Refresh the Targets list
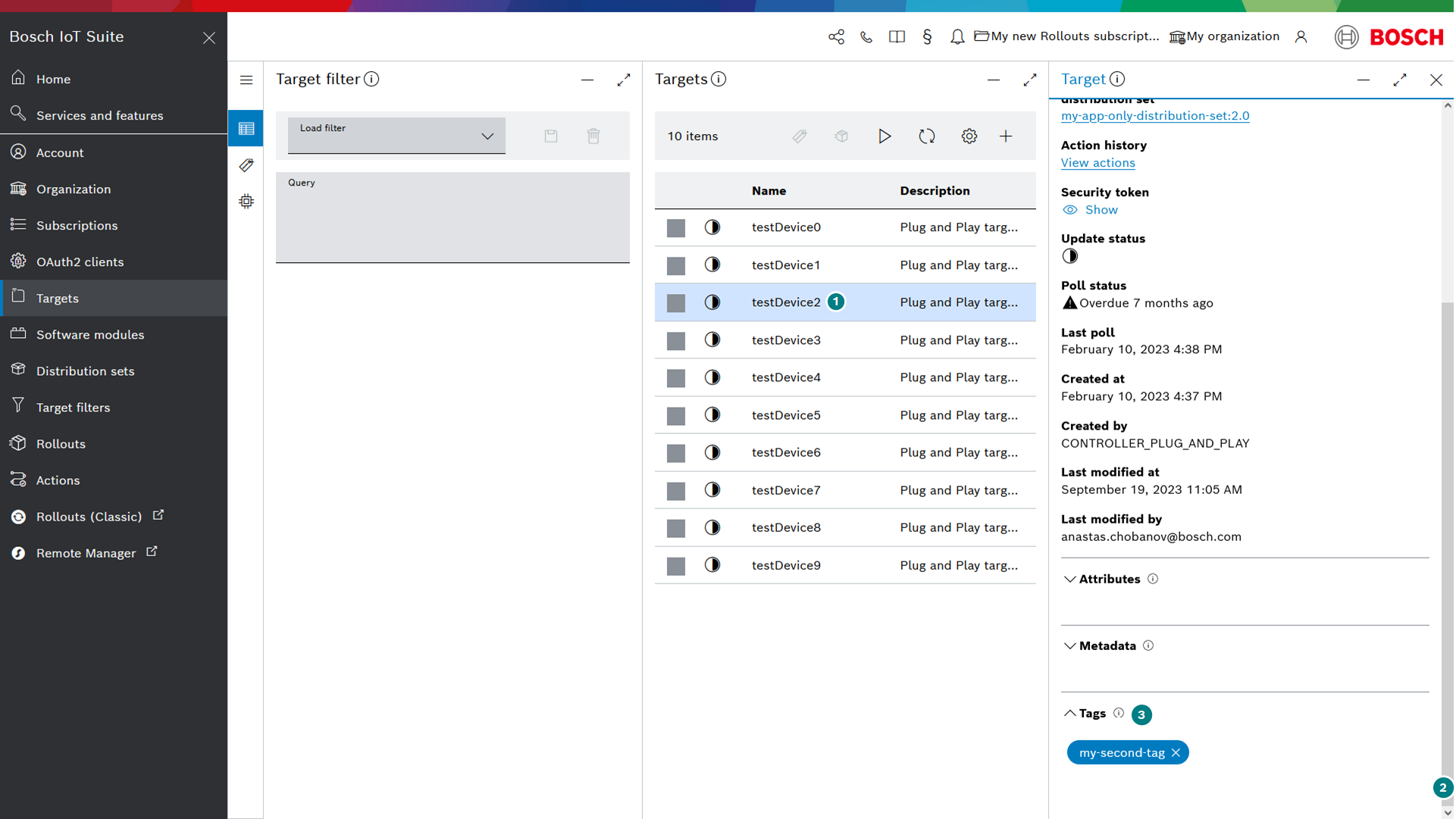 tap(927, 136)
